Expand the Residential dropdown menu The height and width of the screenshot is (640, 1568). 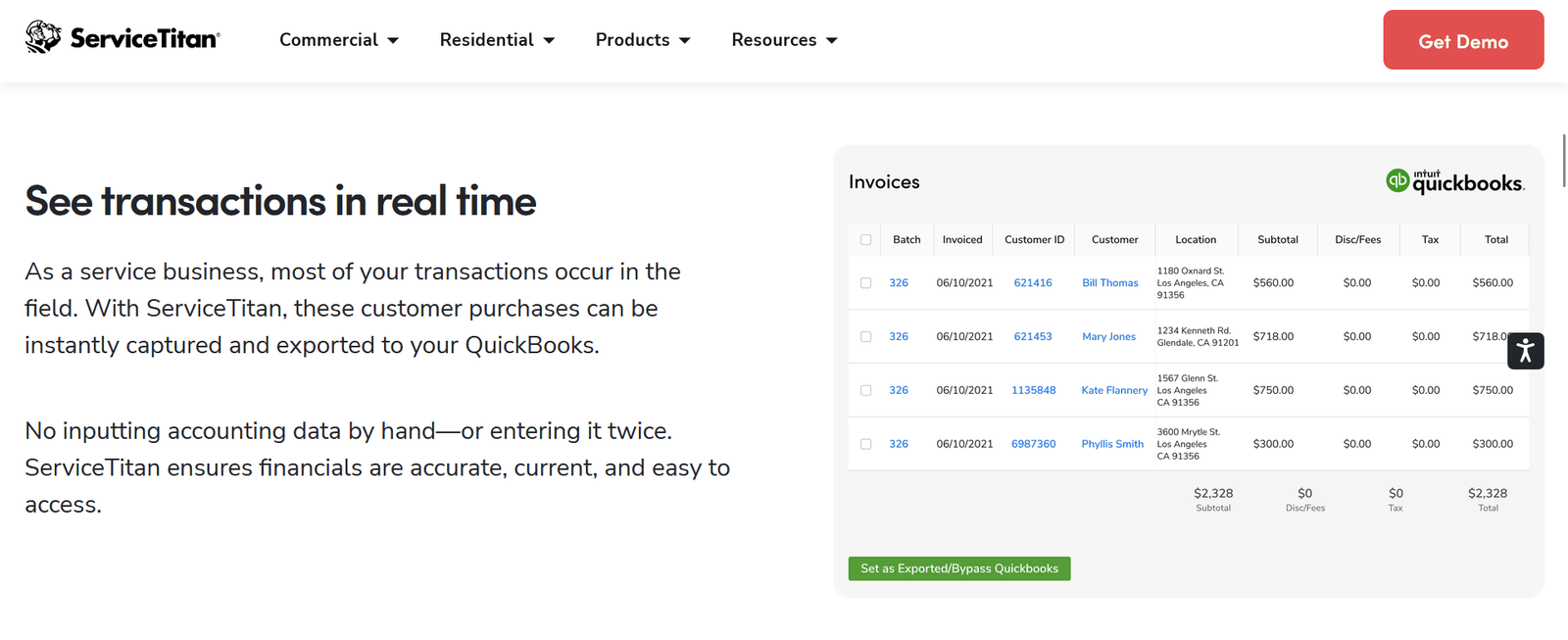(497, 40)
